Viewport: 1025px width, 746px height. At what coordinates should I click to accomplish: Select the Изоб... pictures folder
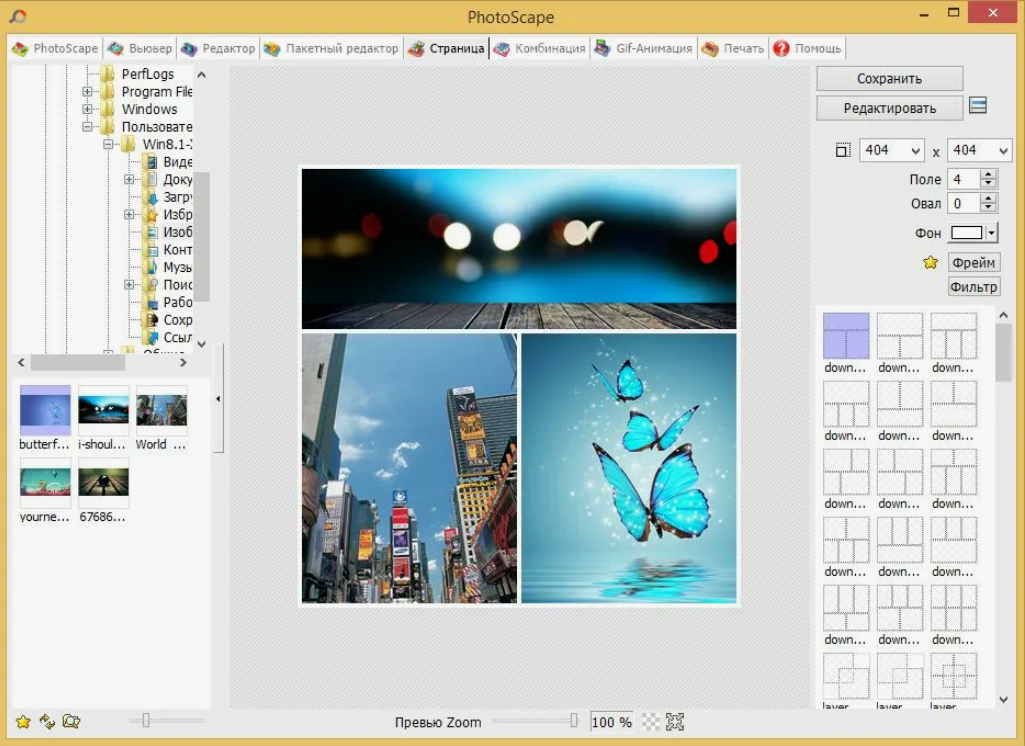(177, 232)
